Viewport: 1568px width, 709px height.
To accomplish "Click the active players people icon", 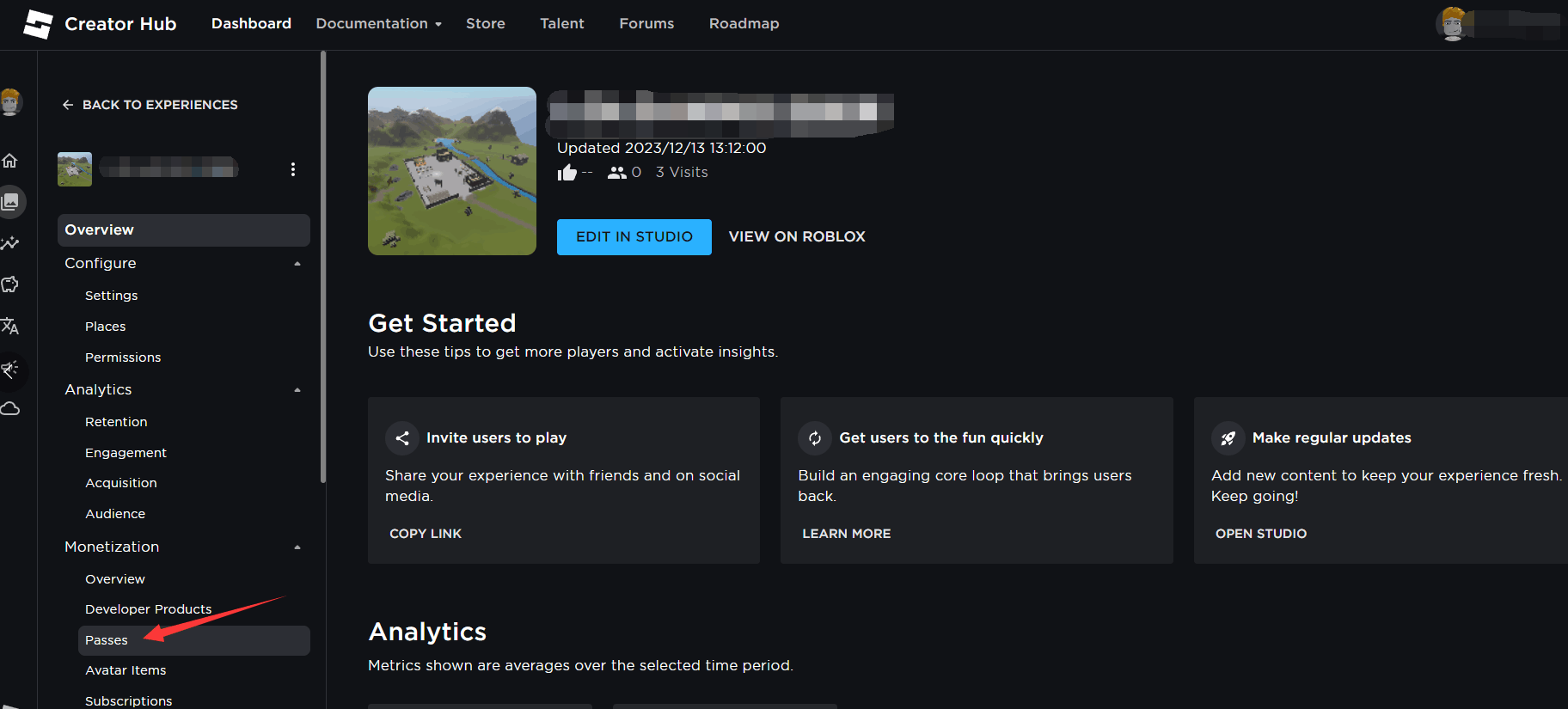I will 616,173.
